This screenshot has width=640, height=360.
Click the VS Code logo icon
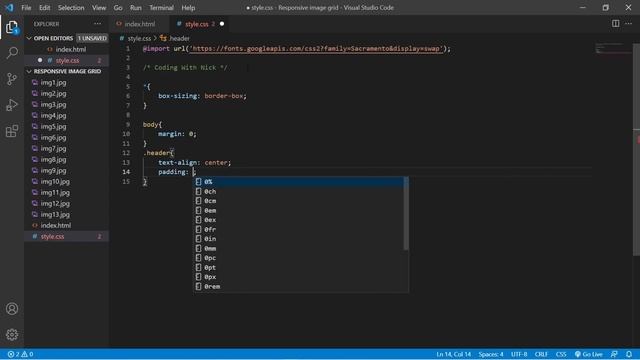(x=9, y=8)
